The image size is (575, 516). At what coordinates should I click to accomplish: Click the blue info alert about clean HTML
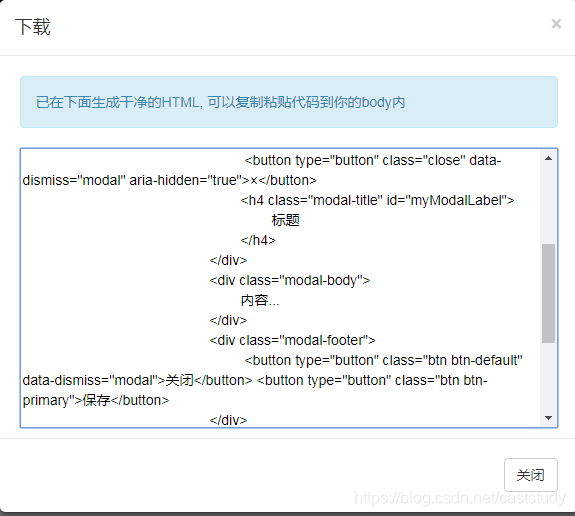click(289, 102)
